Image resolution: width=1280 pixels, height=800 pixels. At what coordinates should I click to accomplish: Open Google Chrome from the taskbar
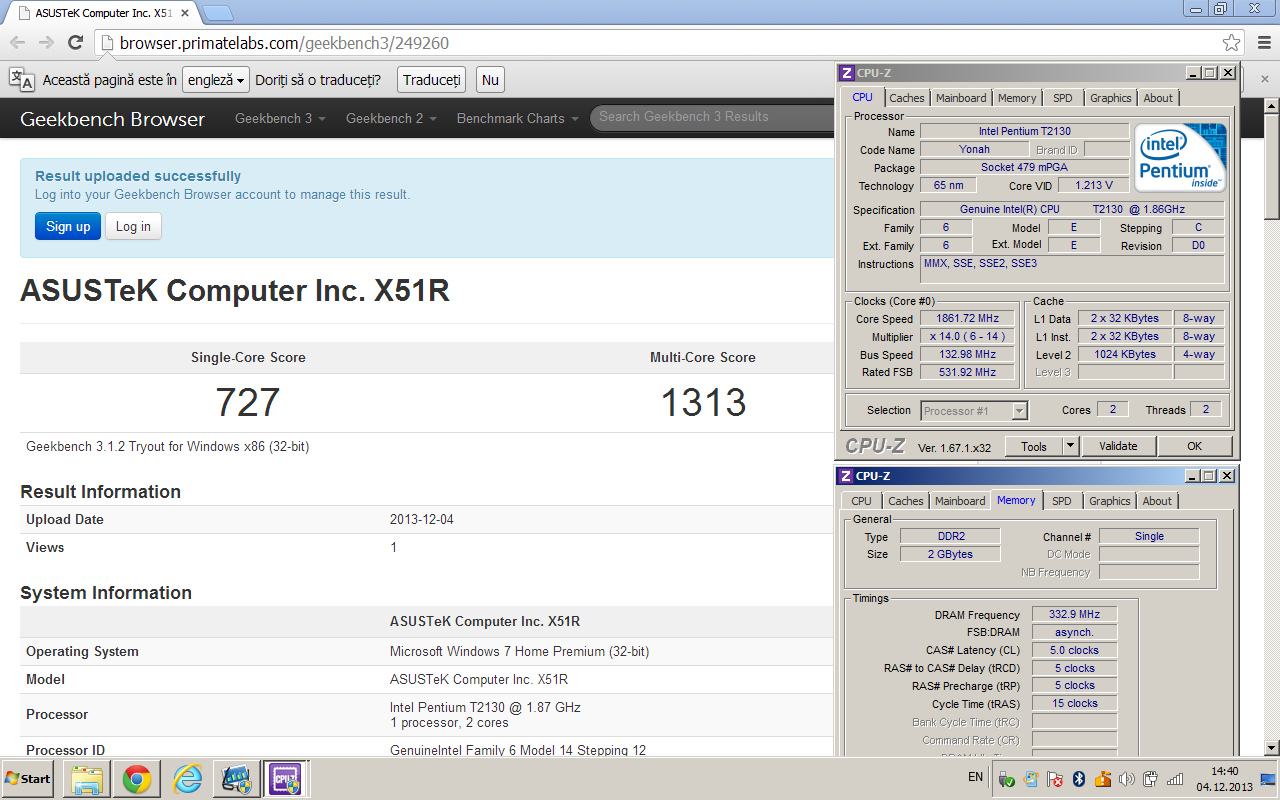coord(137,779)
